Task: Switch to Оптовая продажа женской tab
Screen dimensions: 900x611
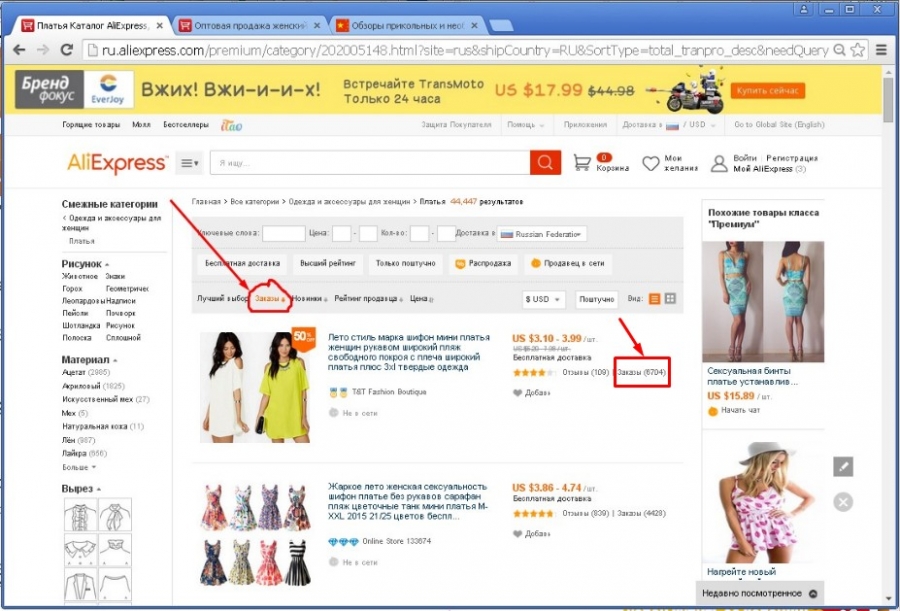Action: [x=250, y=26]
